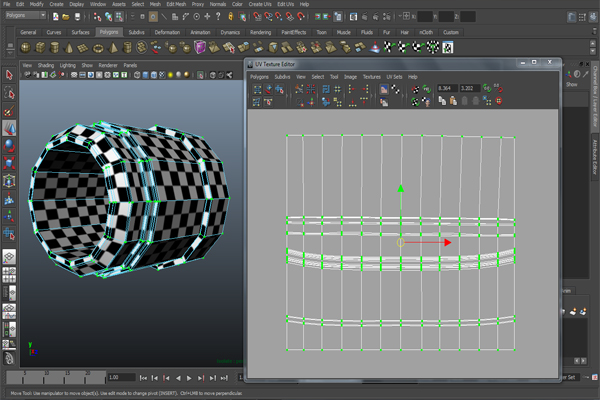
Task: Open the Polygons menu set dropdown
Action: tap(26, 15)
